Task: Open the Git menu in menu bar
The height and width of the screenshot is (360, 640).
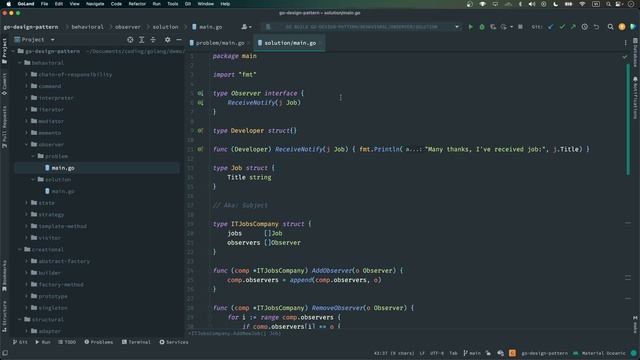Action: (188, 4)
